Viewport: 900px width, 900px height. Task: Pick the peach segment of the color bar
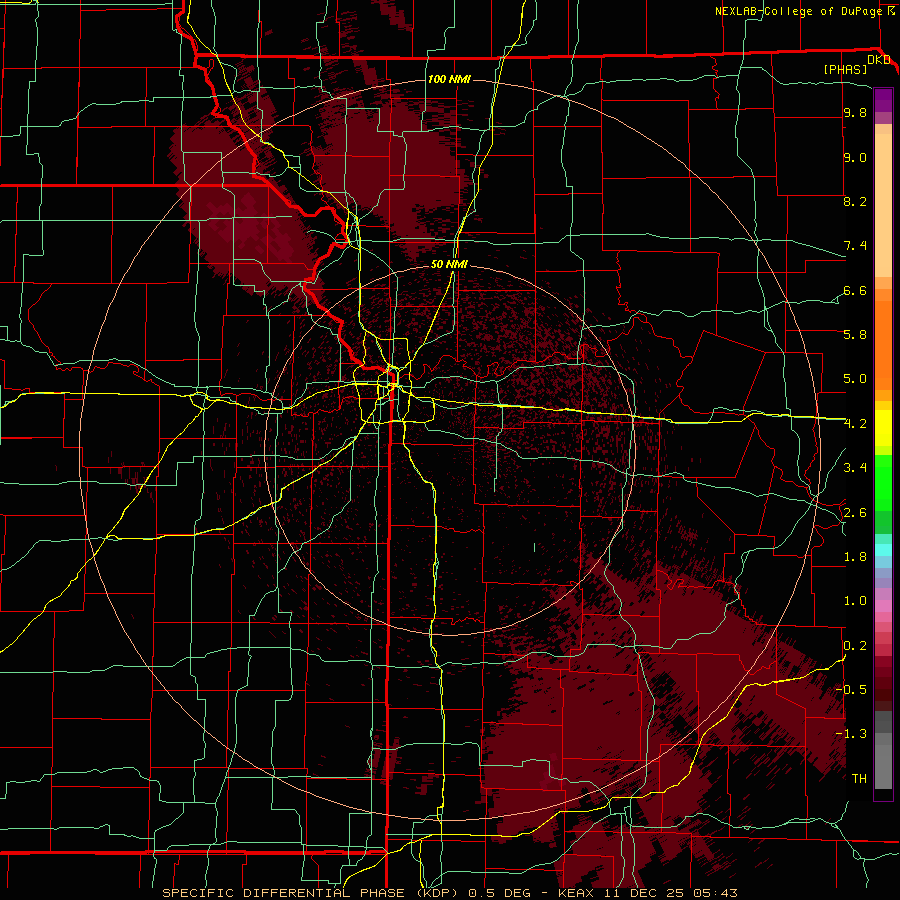pos(883,207)
